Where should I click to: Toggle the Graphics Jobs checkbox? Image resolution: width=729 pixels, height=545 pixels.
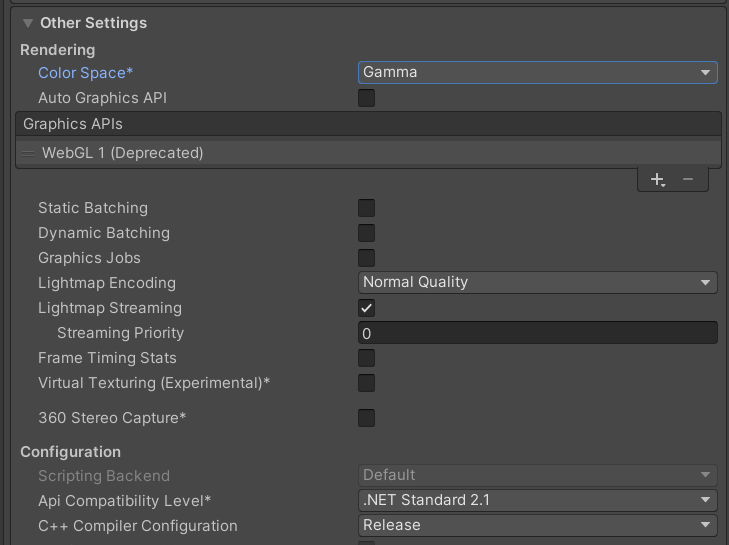[x=366, y=258]
